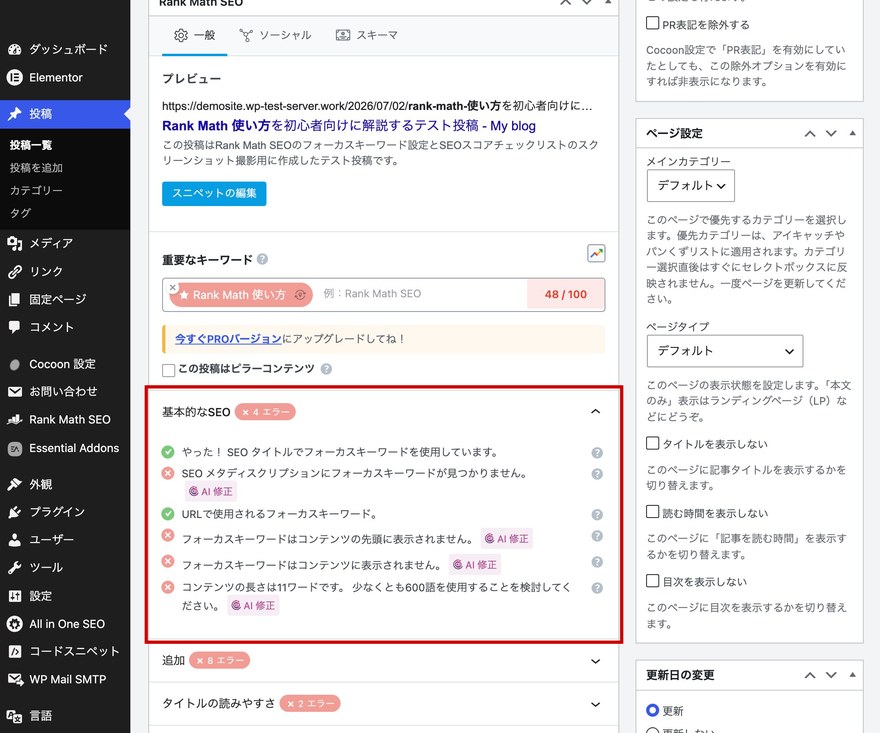Show help for URL focus keyword check
Screen dimensions: 880x733
(x=597, y=515)
